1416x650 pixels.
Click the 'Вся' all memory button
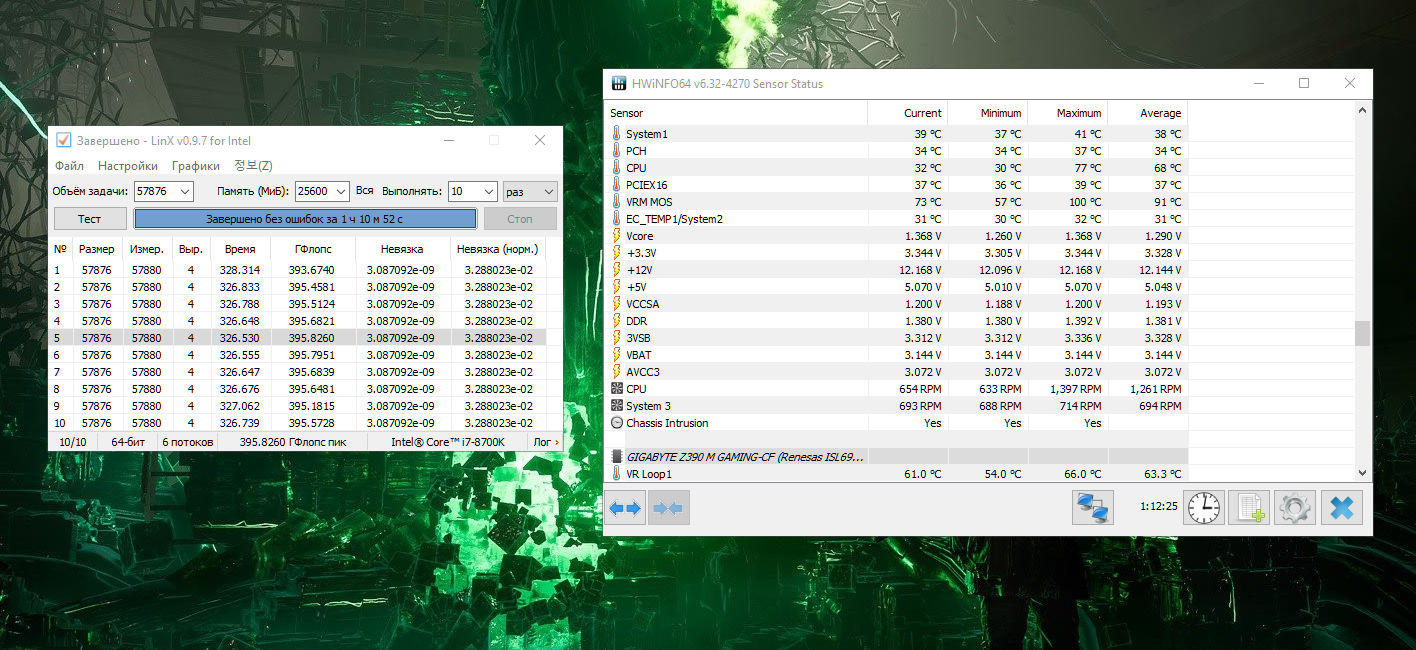365,191
